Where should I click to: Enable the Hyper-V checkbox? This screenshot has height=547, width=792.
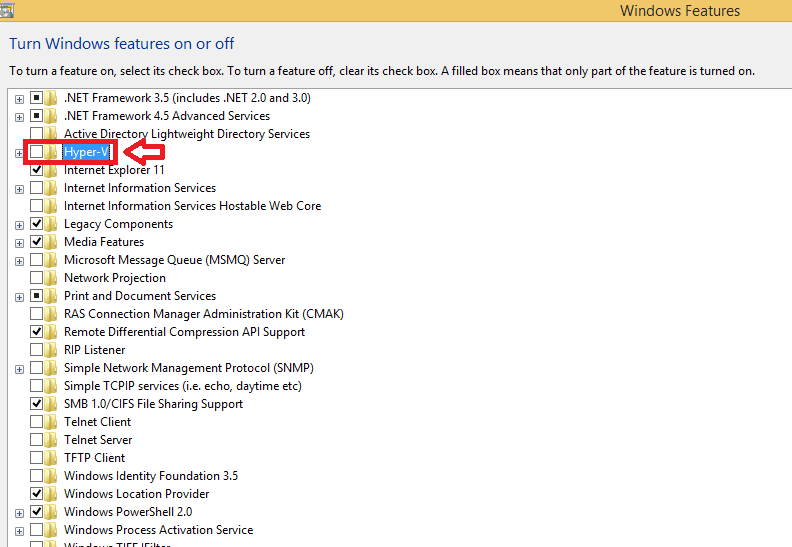click(x=36, y=151)
